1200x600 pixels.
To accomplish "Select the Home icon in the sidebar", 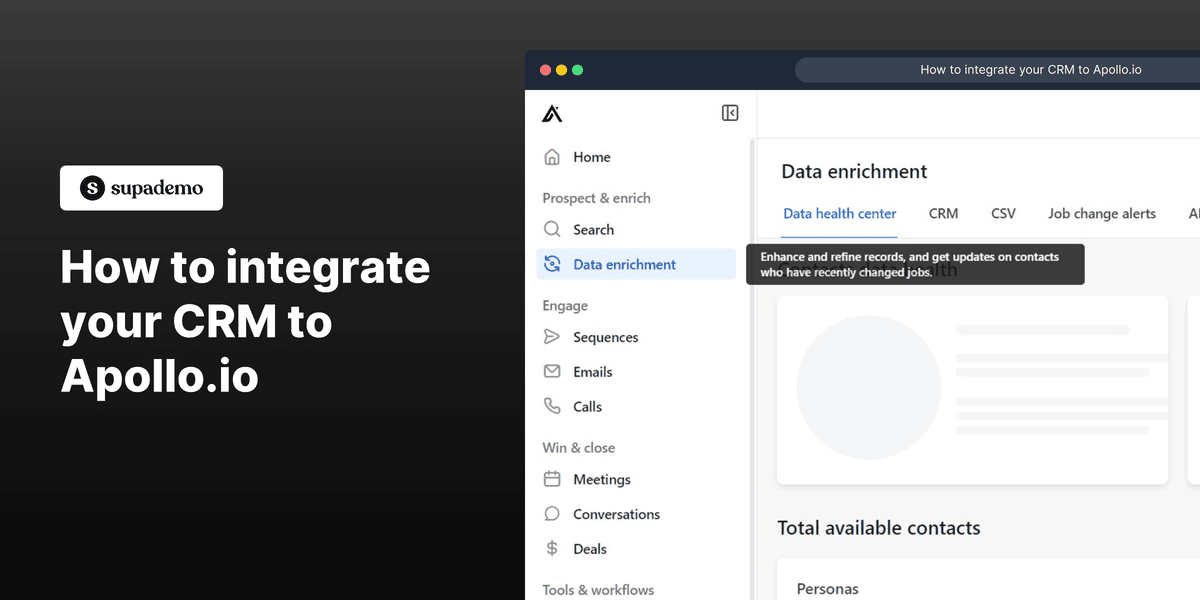I will (551, 157).
